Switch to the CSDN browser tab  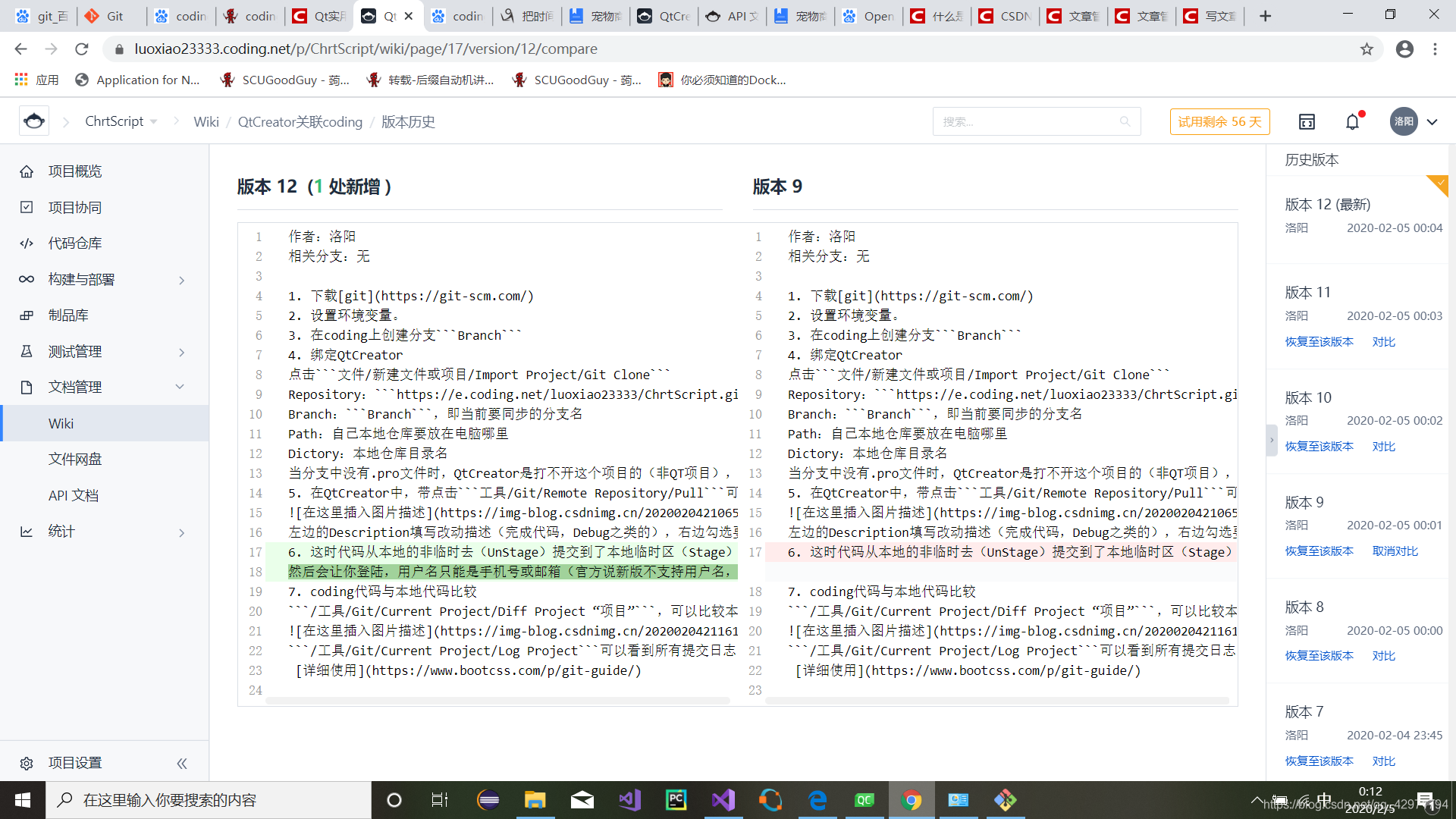(x=1006, y=16)
